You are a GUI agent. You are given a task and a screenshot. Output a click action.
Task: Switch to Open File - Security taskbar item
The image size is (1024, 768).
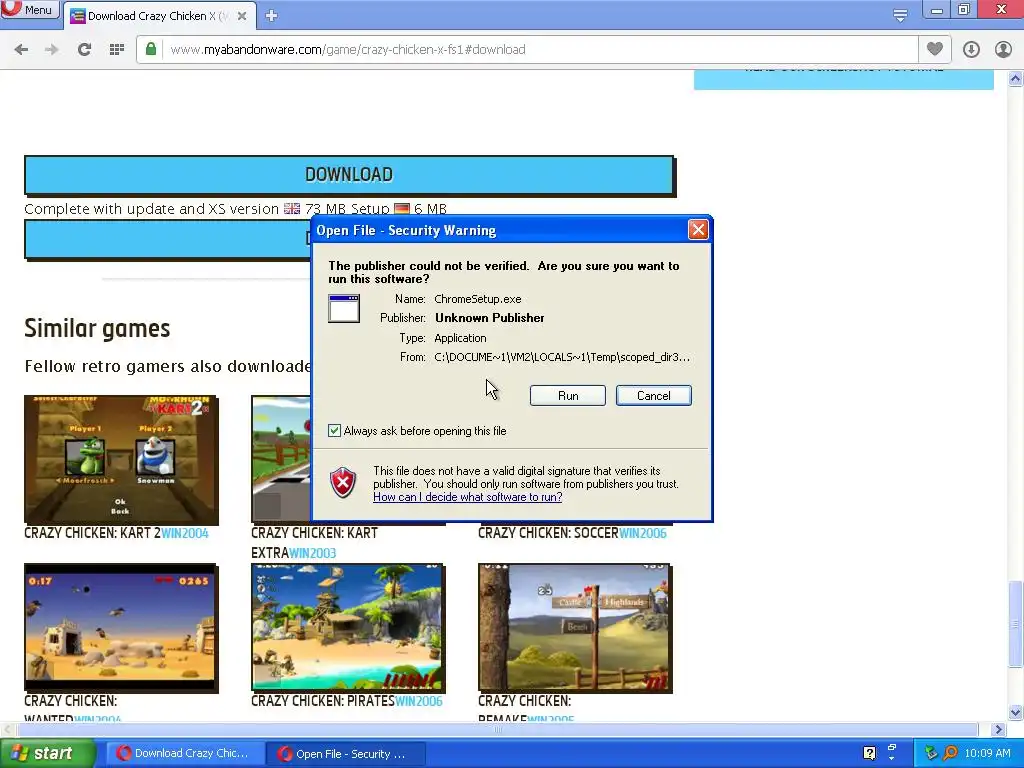tap(346, 753)
